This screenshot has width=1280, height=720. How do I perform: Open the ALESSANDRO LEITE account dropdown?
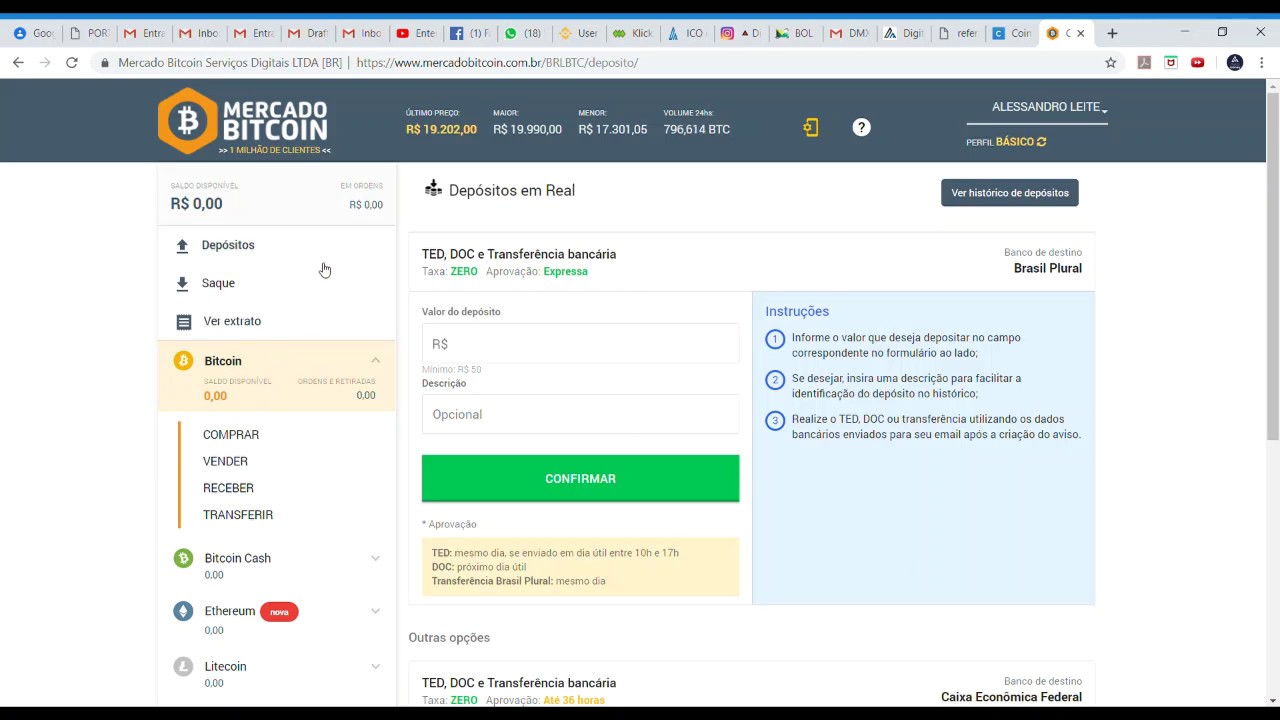[1049, 107]
